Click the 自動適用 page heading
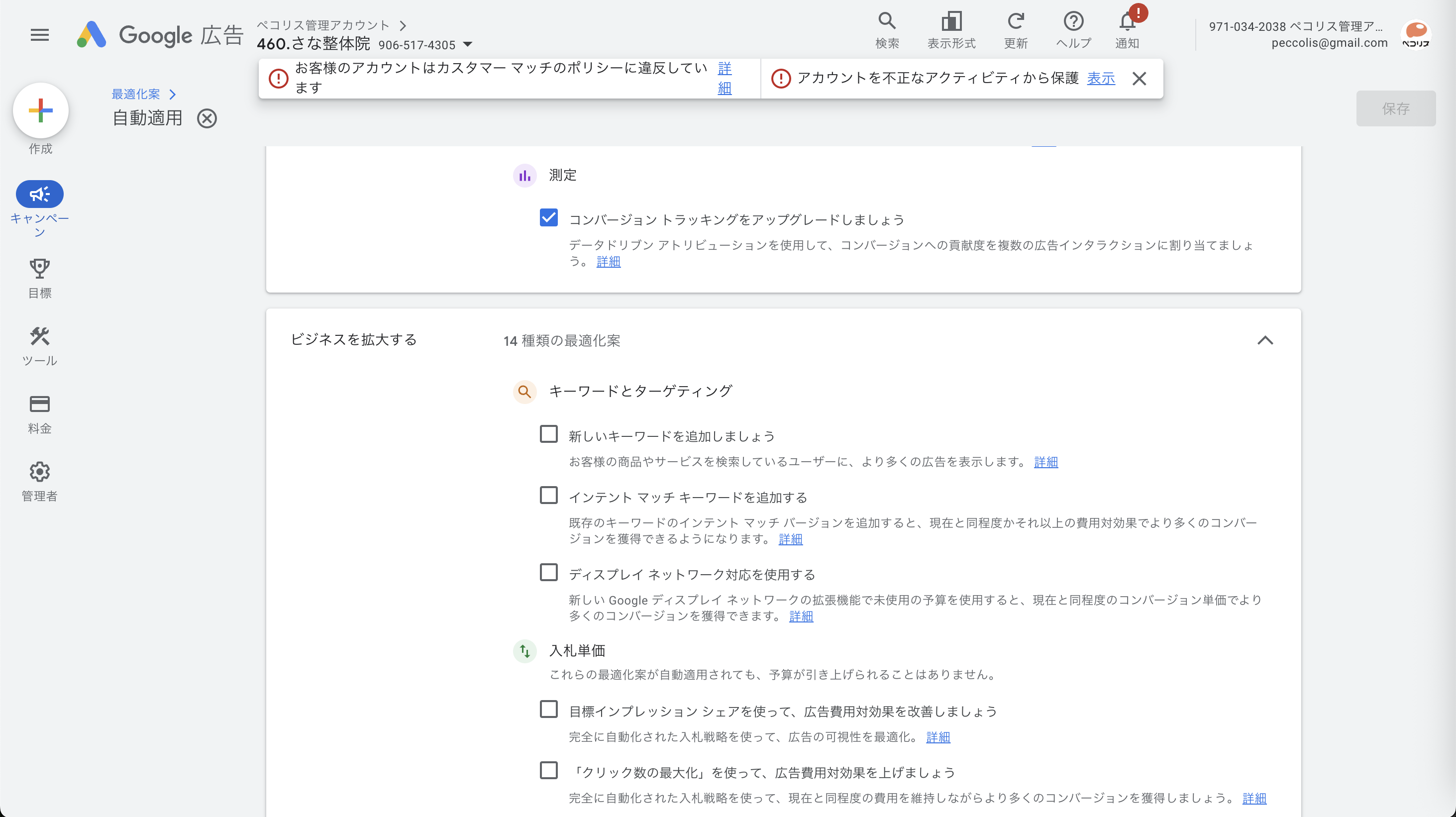Image resolution: width=1456 pixels, height=817 pixels. point(147,118)
